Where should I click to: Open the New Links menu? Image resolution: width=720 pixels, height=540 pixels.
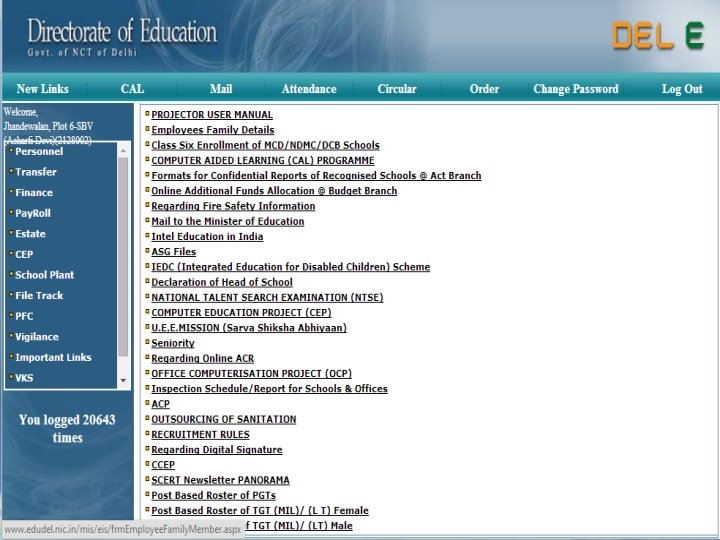43,89
